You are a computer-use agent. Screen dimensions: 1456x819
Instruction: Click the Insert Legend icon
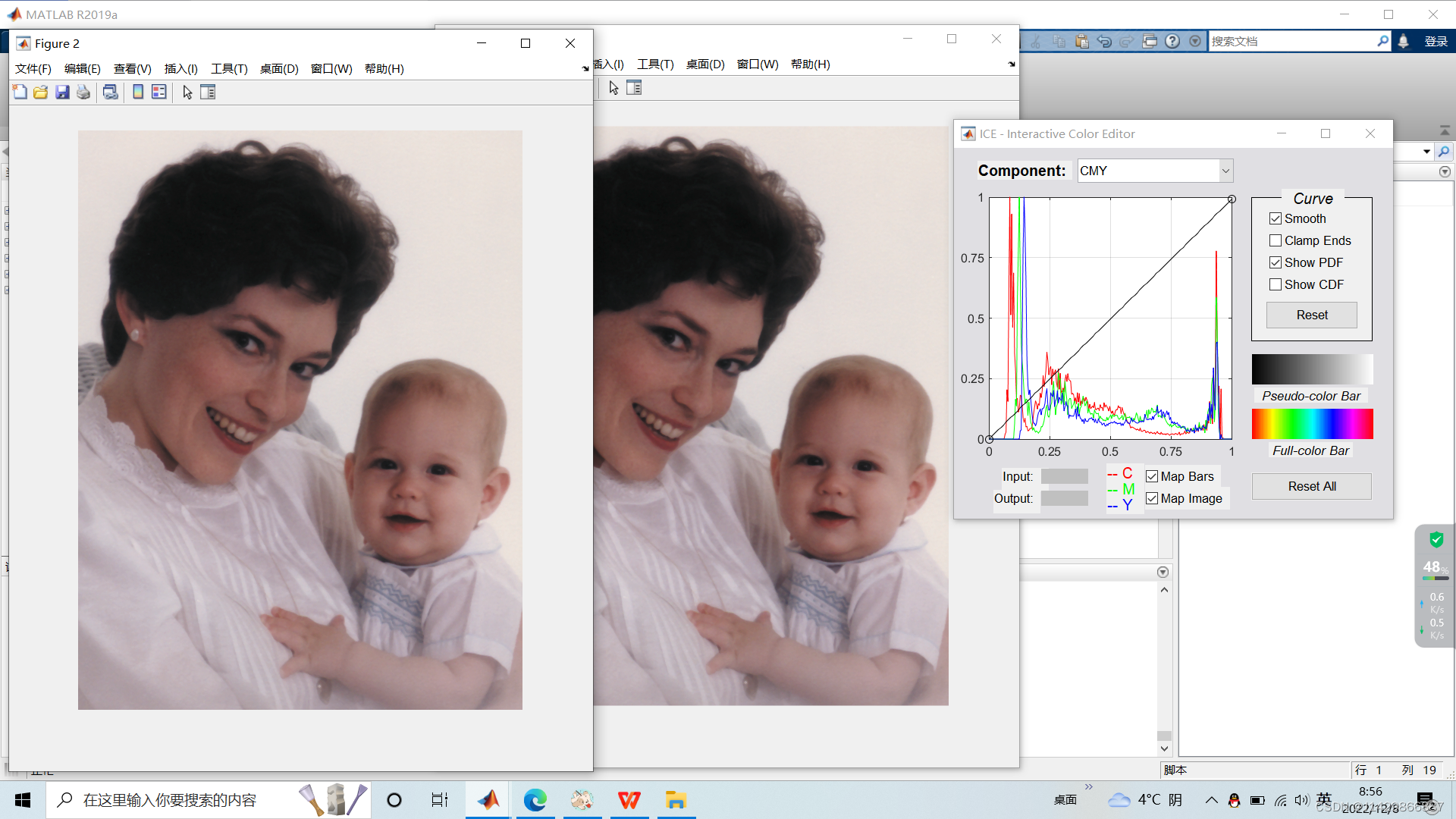[x=159, y=93]
